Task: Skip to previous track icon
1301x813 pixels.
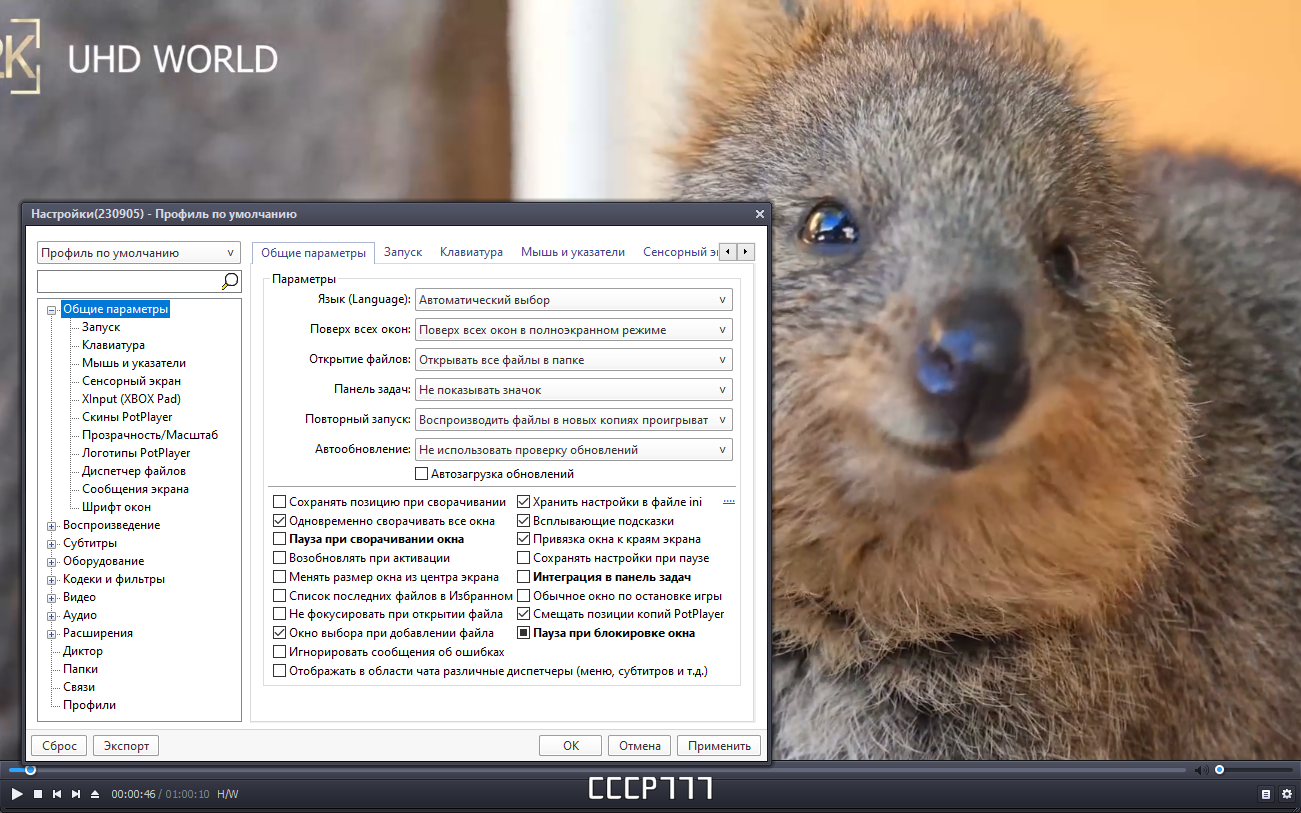Action: tap(57, 794)
